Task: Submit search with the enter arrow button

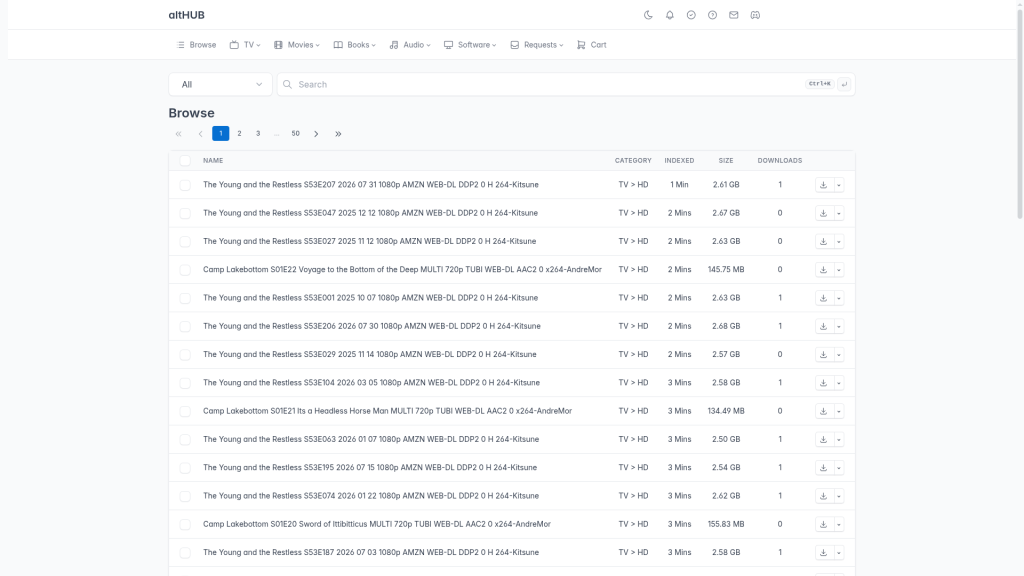Action: pos(844,84)
